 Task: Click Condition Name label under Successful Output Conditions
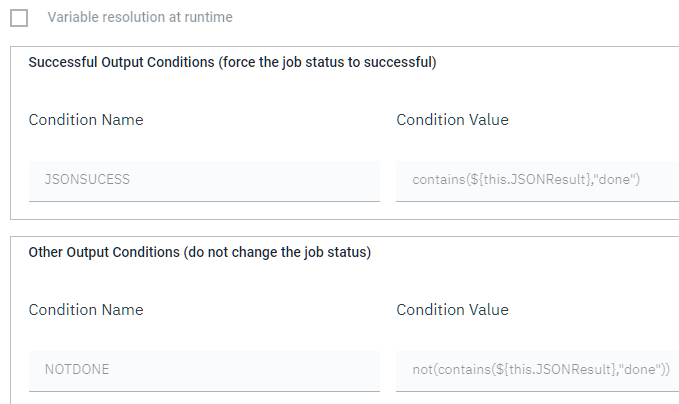(x=86, y=120)
